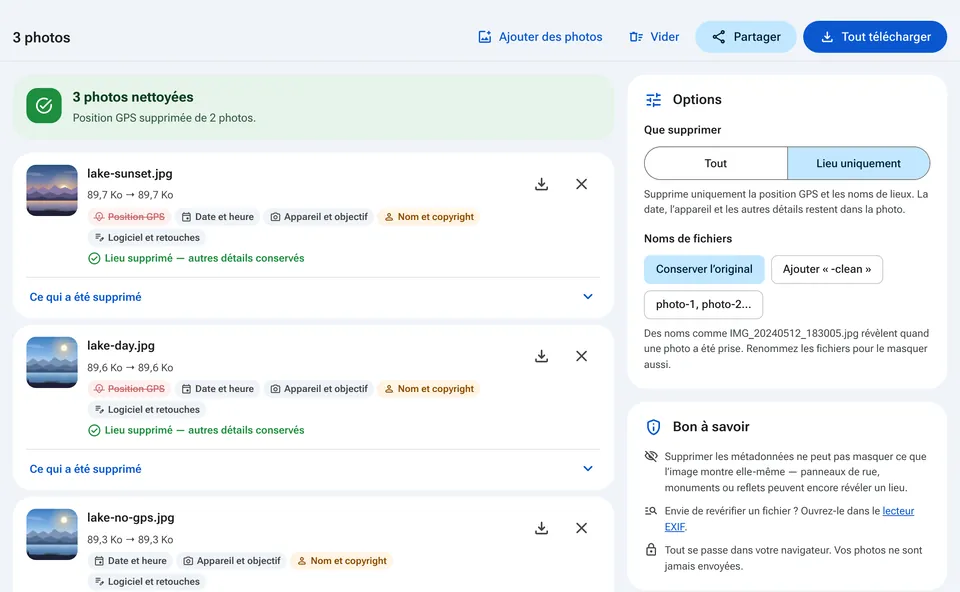
Task: Expand "Ce qui a été supprimé" for lake-sunset.jpg
Action: 313,297
